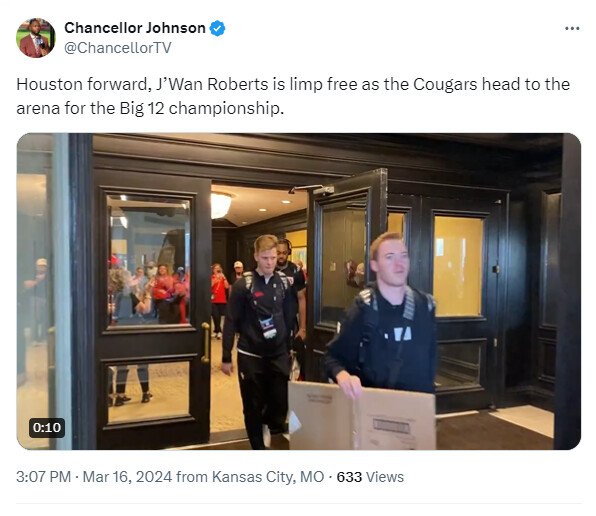View the 633 Views analytics count
Screen dimensions: 596x516
(370, 477)
